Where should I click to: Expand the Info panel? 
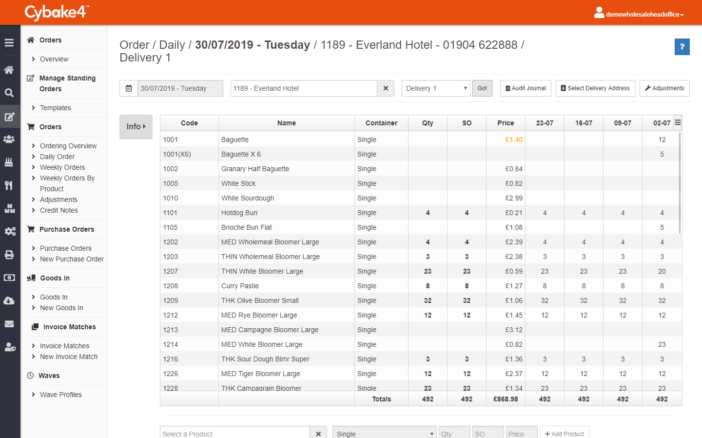[136, 127]
